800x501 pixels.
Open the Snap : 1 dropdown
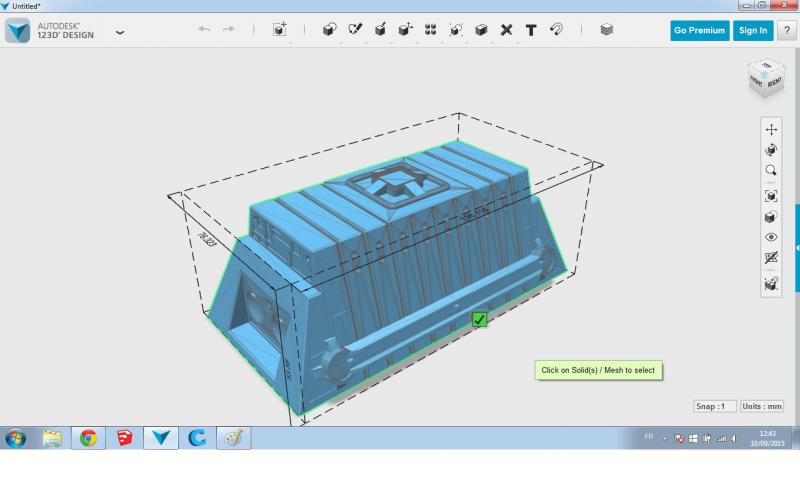(715, 407)
